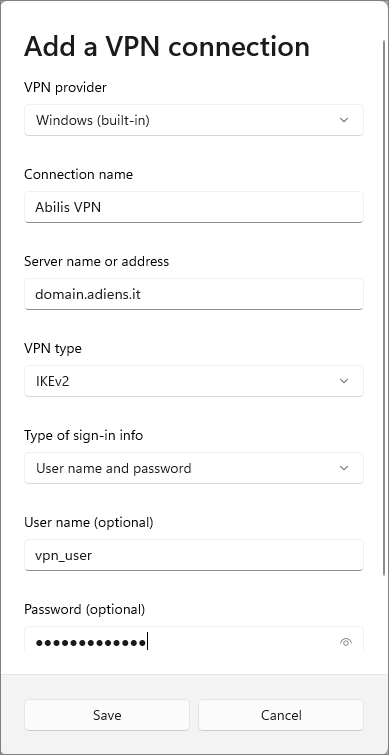This screenshot has height=755, width=389.
Task: Click the chevron arrow in VPN provider box
Action: (x=344, y=120)
